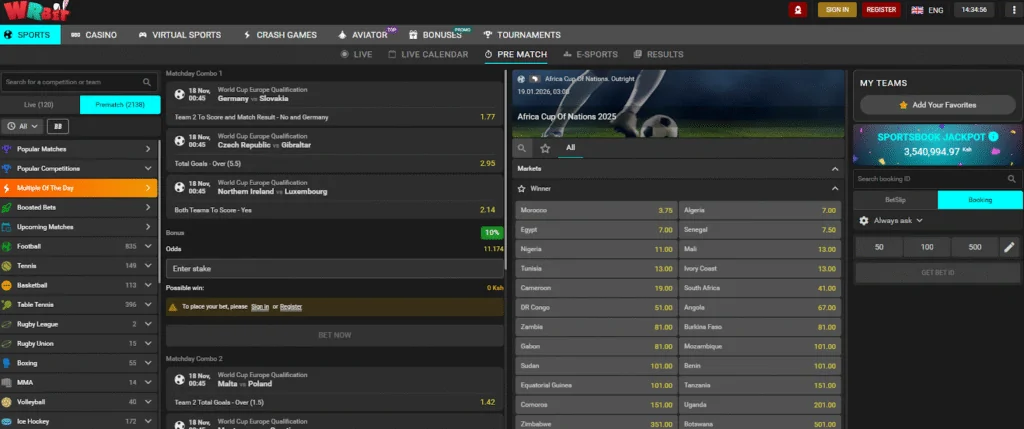Open the Casino tab

coord(93,34)
